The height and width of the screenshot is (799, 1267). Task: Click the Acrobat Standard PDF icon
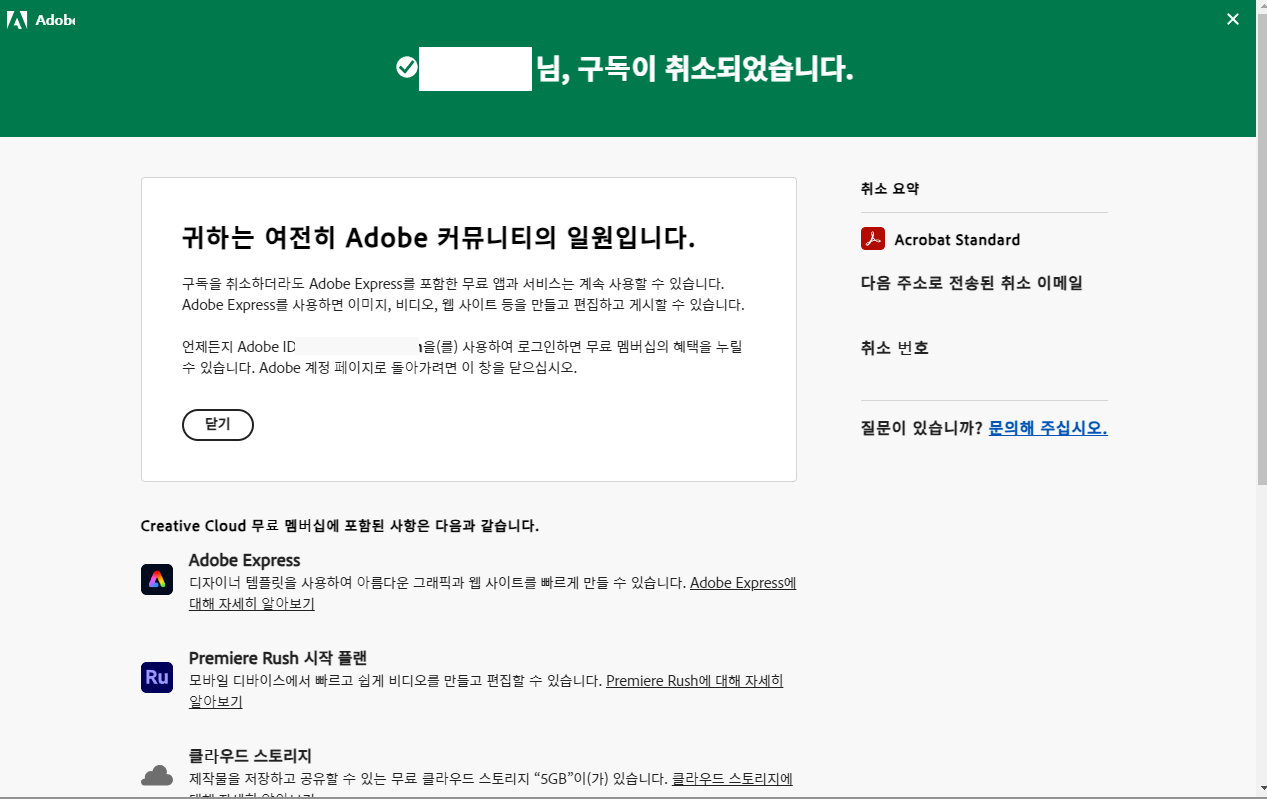coord(873,239)
